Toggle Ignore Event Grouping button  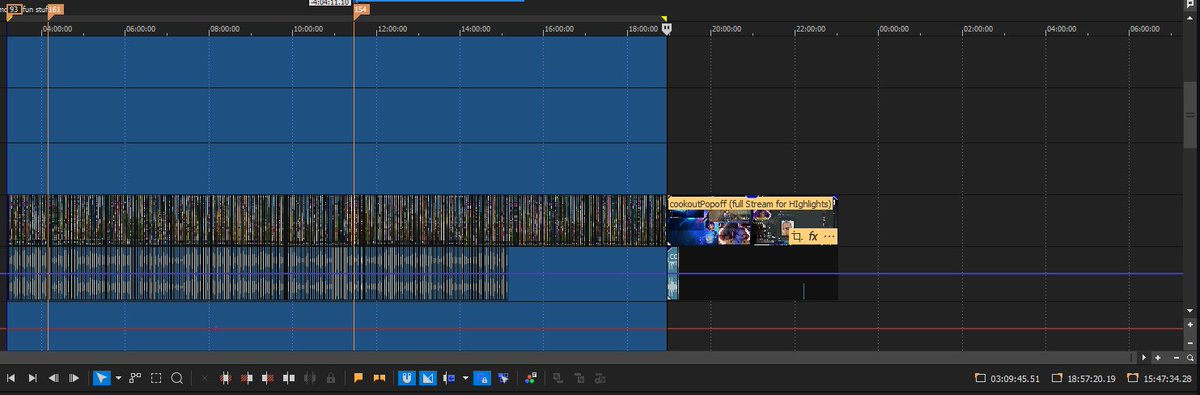502,378
